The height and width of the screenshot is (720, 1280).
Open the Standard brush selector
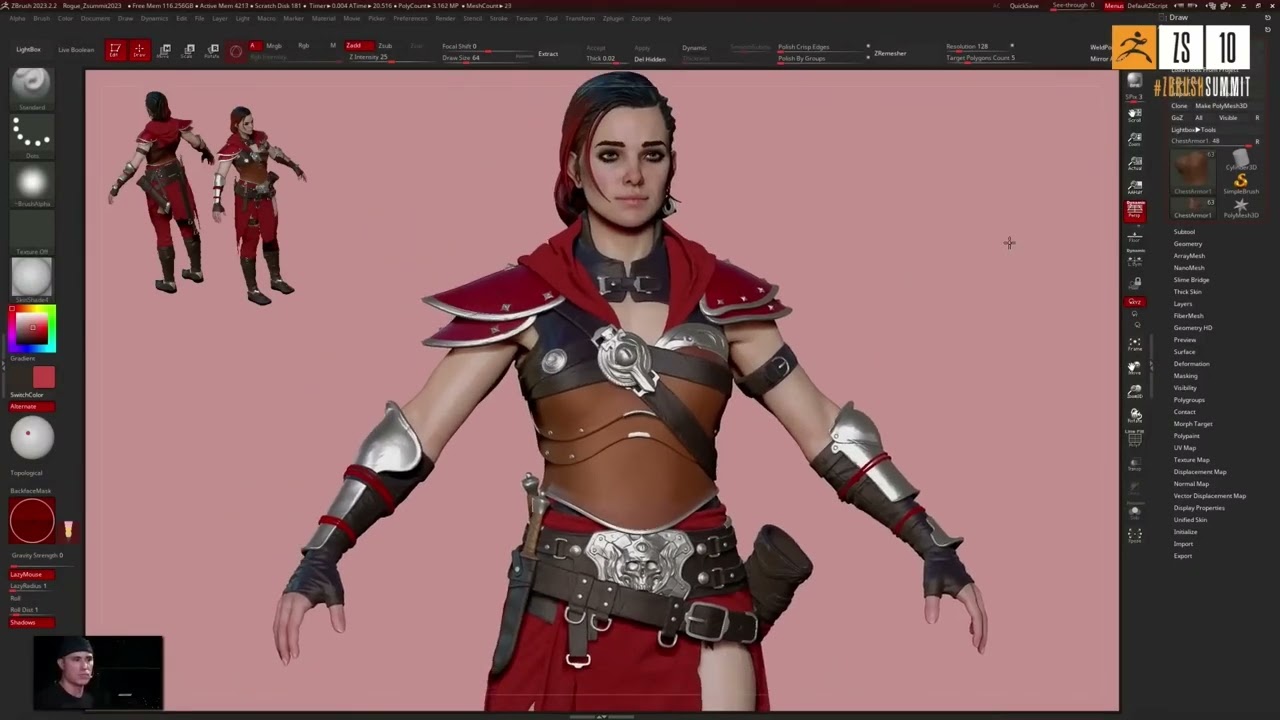point(31,88)
